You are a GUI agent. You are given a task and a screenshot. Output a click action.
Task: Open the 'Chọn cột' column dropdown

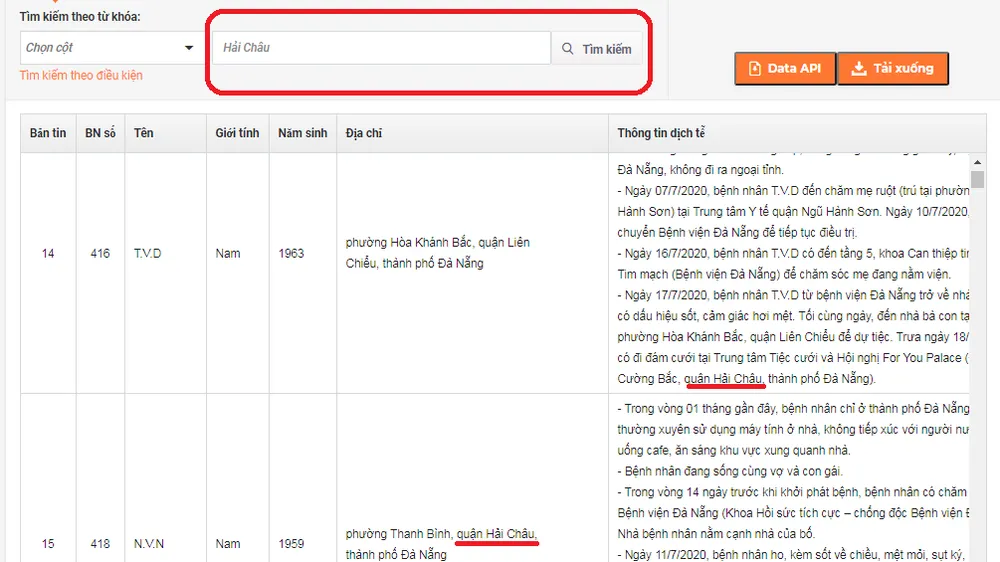click(110, 48)
